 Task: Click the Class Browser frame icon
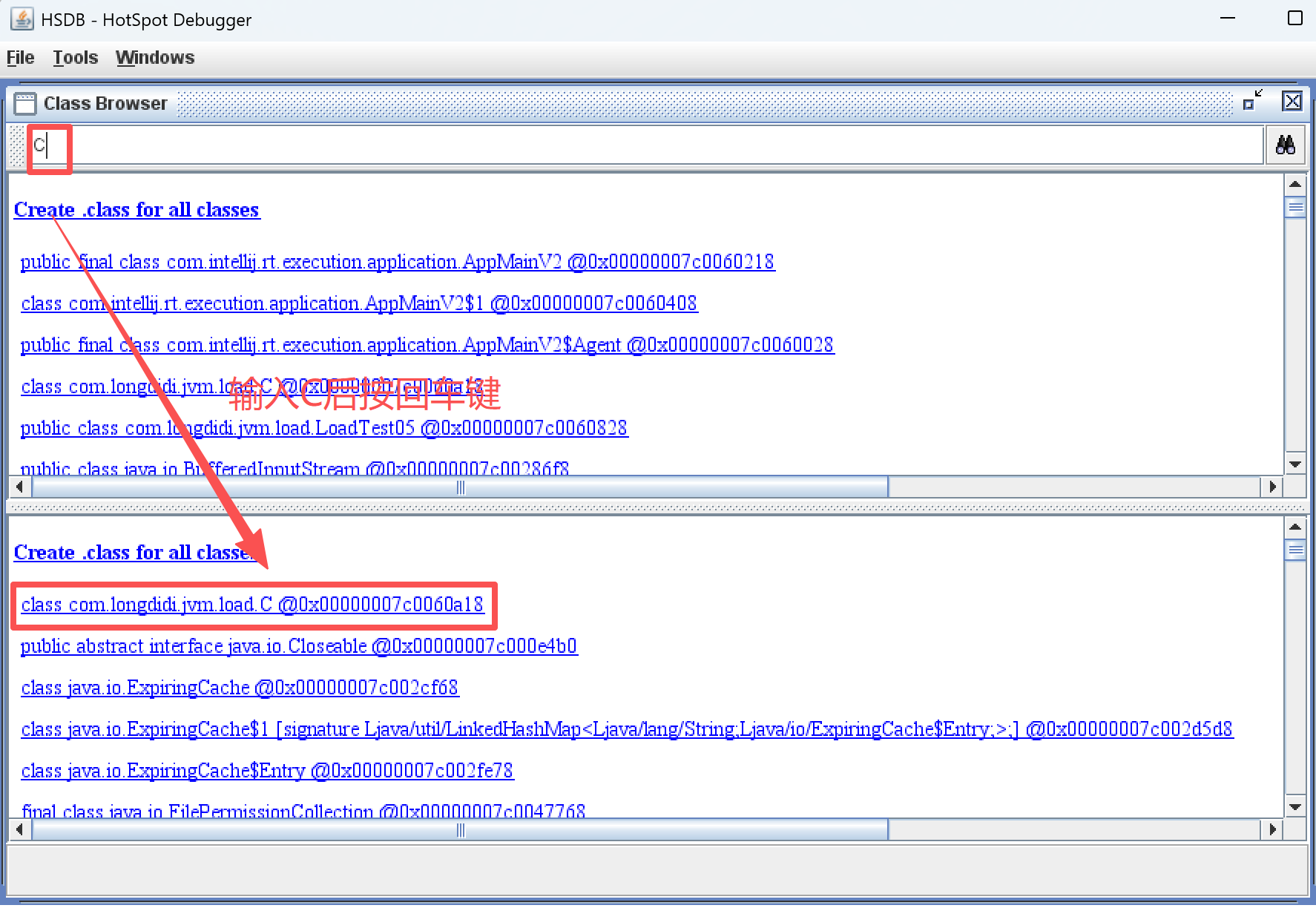(x=24, y=103)
